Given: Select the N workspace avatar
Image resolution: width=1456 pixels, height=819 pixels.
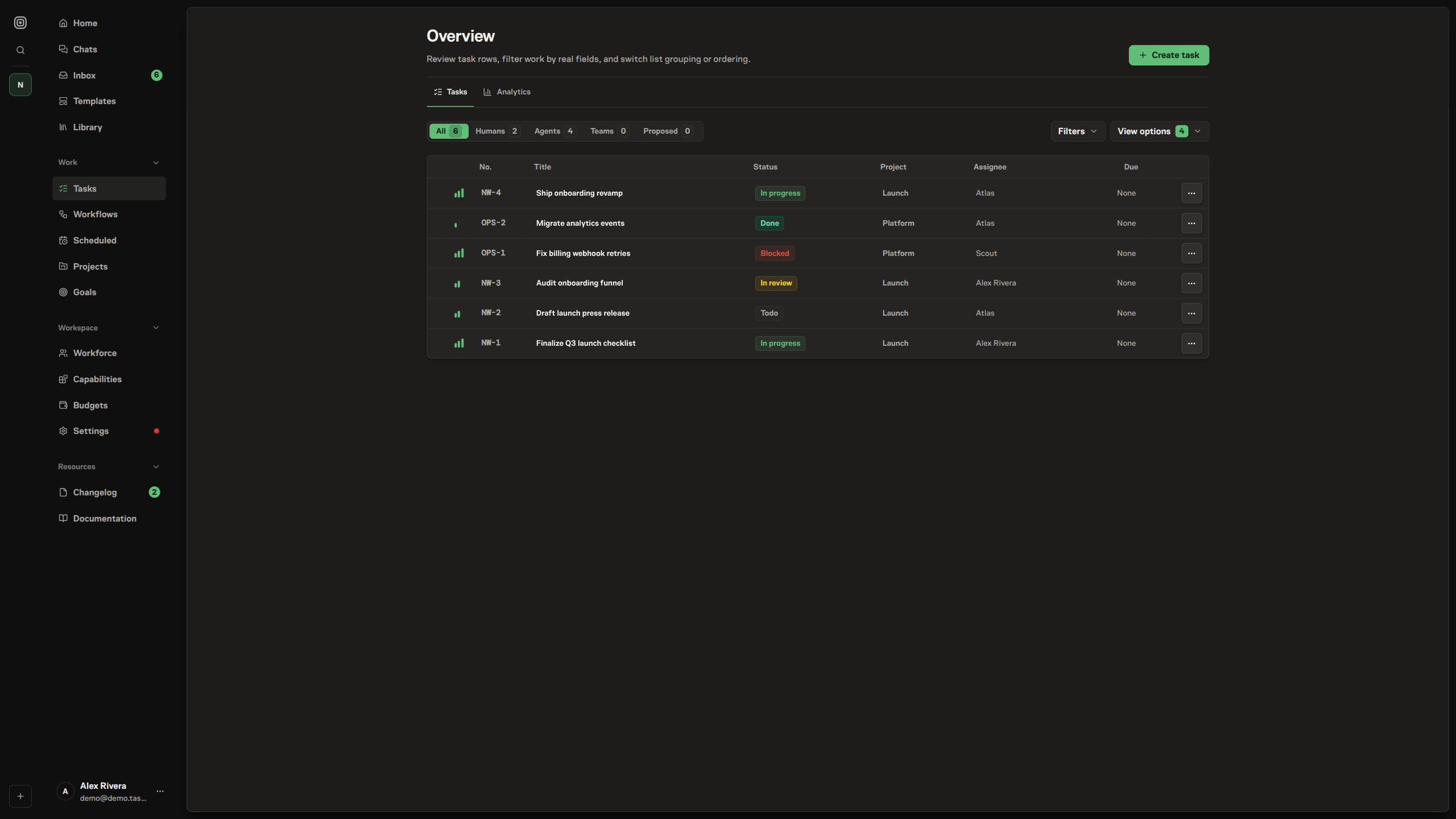Looking at the screenshot, I should click(20, 85).
